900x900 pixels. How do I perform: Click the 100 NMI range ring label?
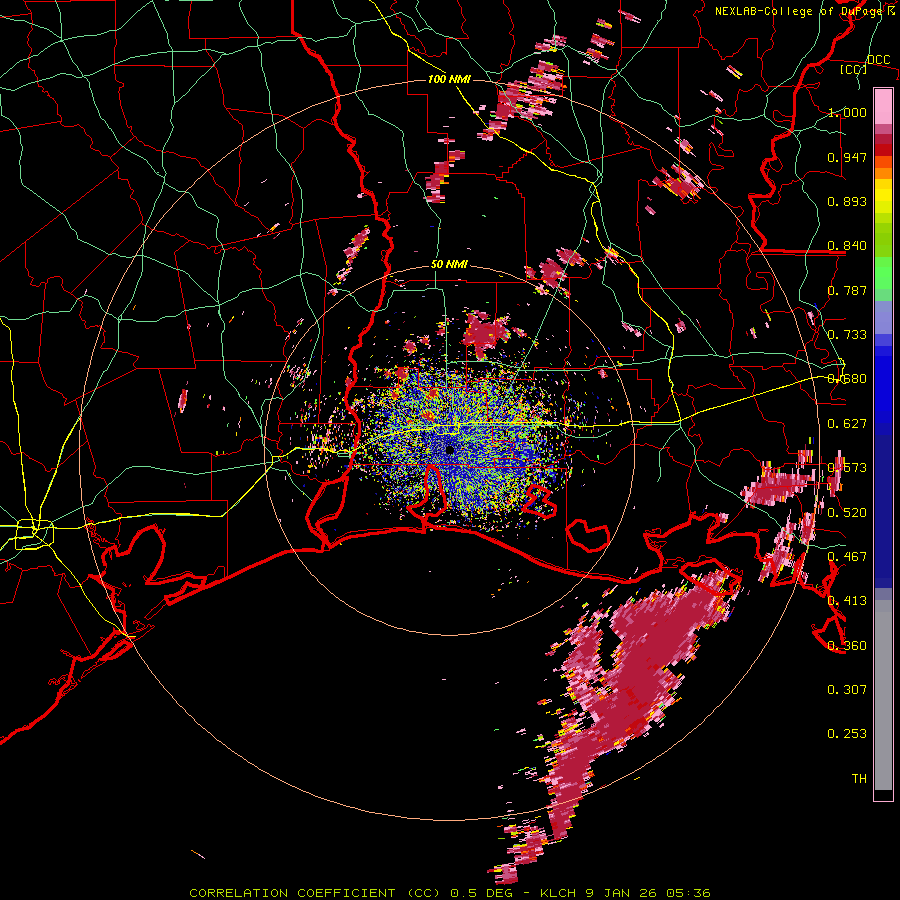pos(449,79)
